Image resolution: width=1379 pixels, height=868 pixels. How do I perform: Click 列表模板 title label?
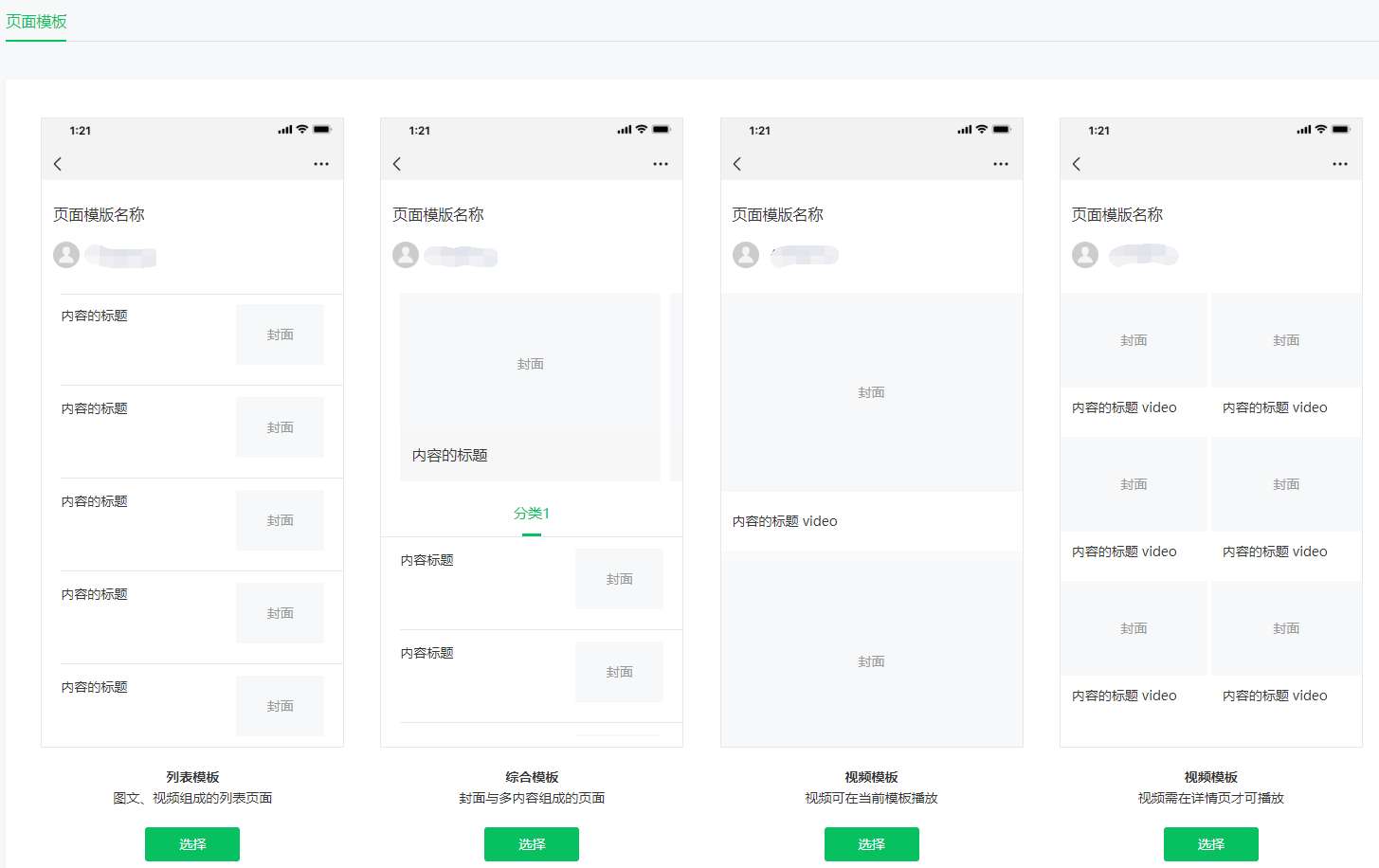click(x=192, y=777)
